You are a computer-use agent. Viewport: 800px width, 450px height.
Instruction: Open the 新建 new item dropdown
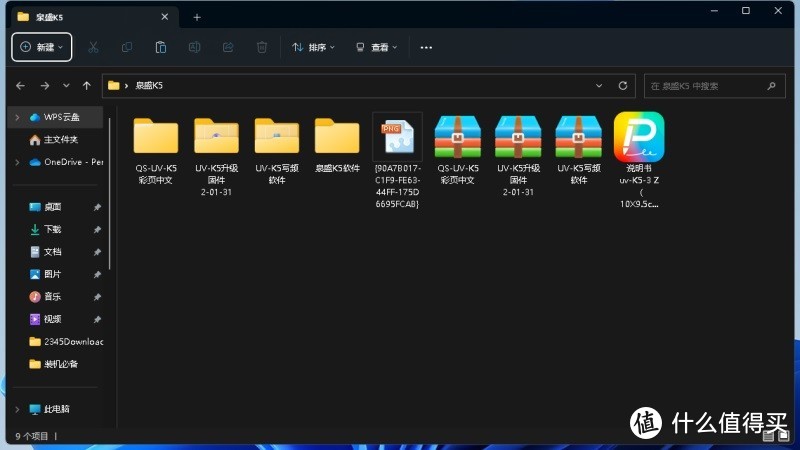42,47
